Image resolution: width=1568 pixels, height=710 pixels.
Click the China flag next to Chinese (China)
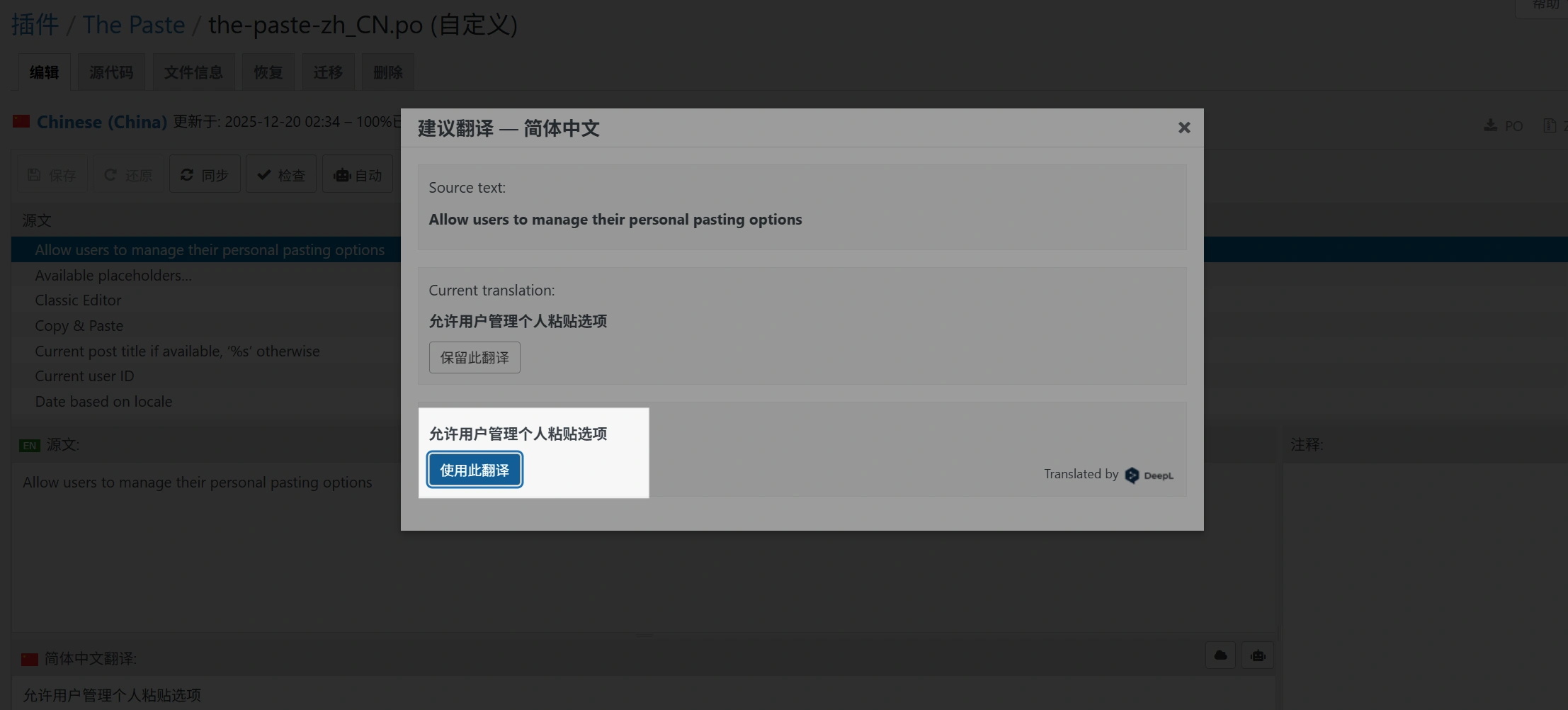[x=21, y=121]
